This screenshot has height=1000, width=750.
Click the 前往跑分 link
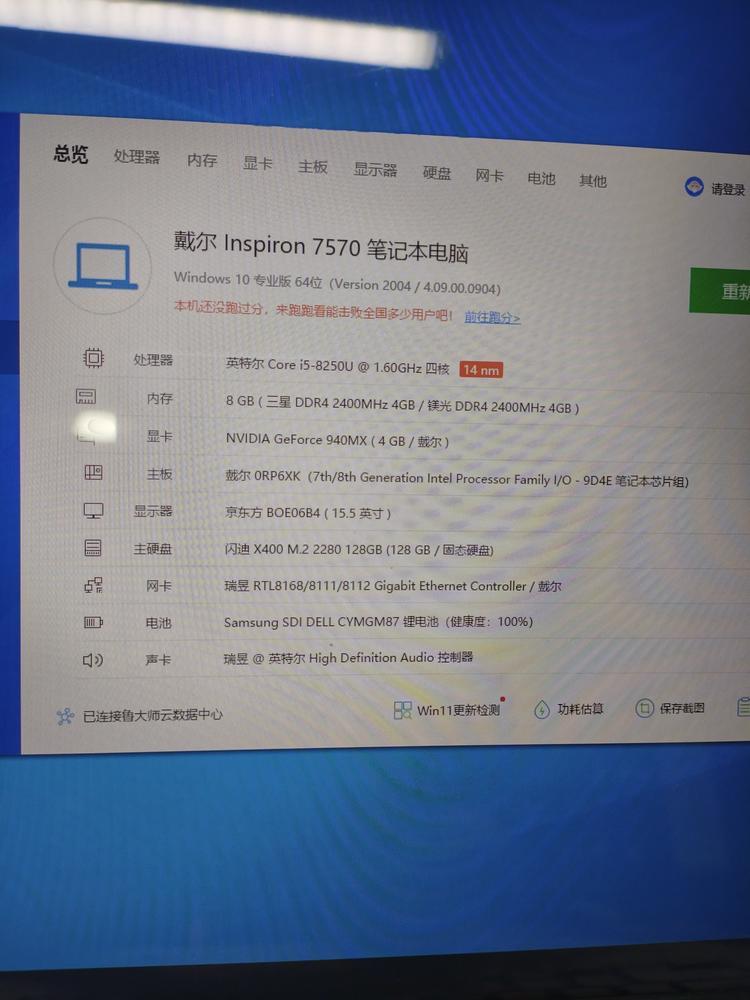coord(492,317)
